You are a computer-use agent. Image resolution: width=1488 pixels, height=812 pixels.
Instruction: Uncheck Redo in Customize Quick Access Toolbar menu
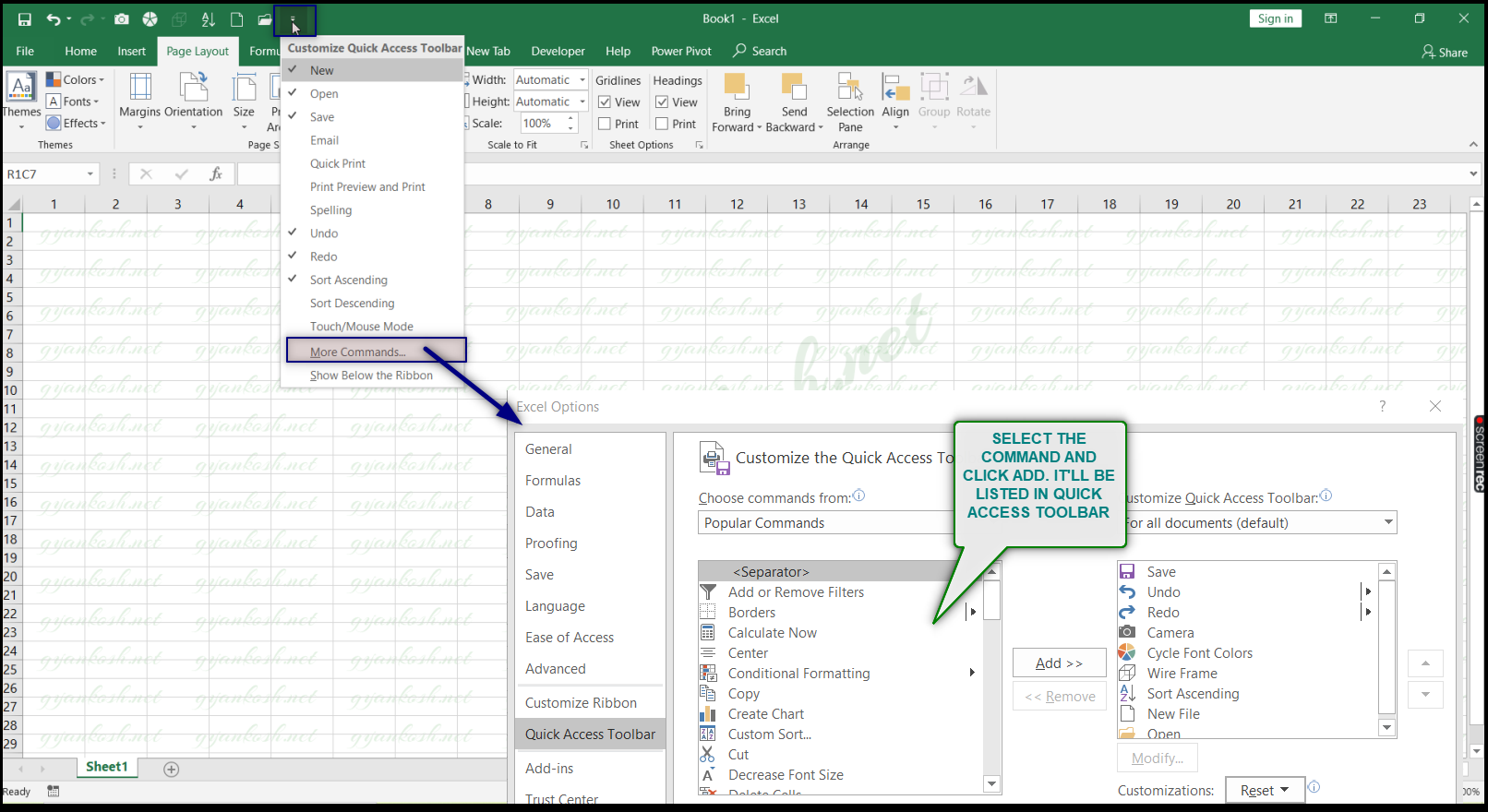tap(372, 257)
